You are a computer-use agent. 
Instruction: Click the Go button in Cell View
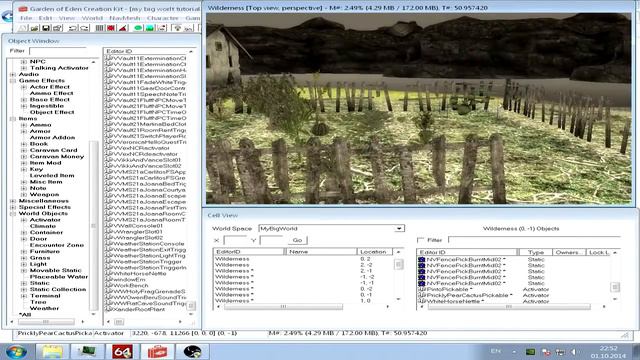[297, 240]
